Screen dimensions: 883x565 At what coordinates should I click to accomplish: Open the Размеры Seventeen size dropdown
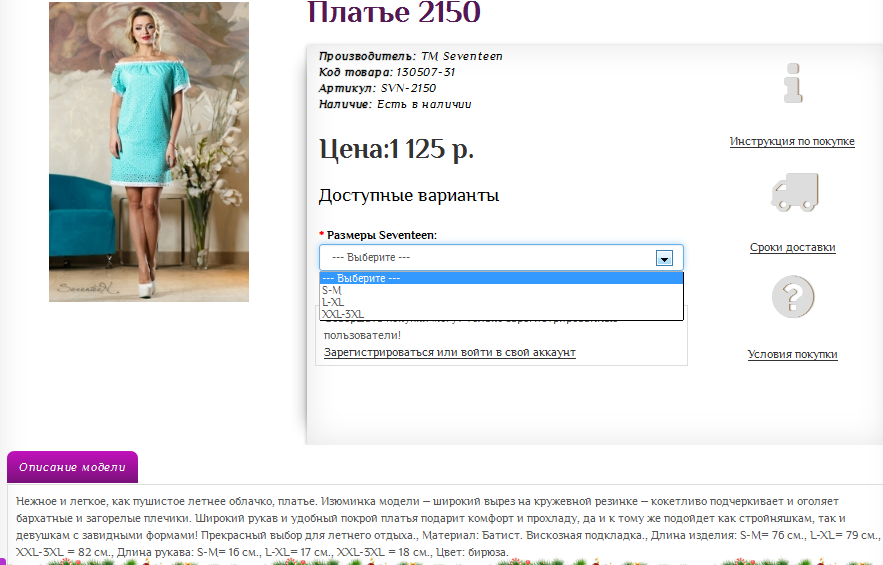tap(501, 257)
